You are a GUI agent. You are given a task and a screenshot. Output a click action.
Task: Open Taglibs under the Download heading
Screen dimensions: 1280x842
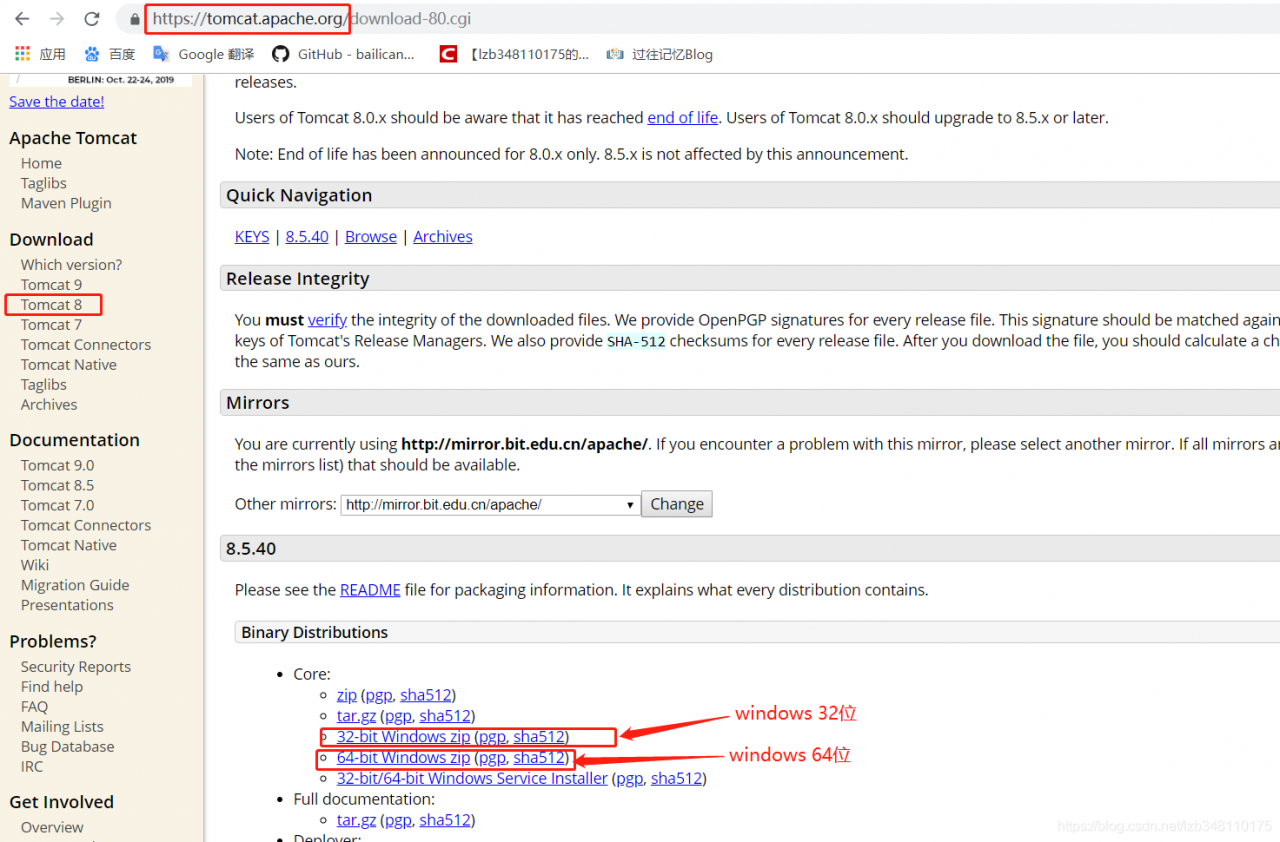pyautogui.click(x=44, y=384)
